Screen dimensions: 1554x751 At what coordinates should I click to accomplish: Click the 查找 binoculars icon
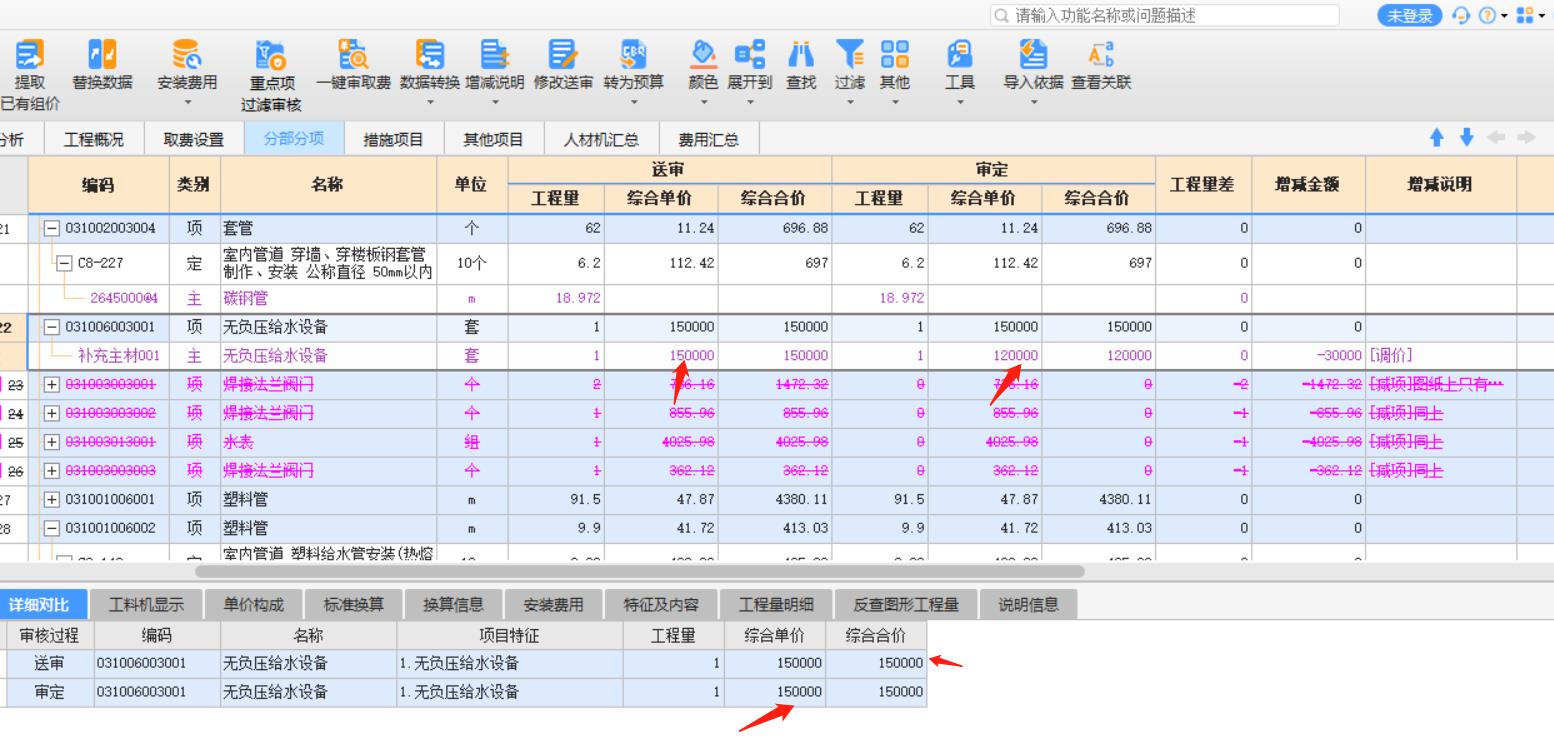[801, 54]
